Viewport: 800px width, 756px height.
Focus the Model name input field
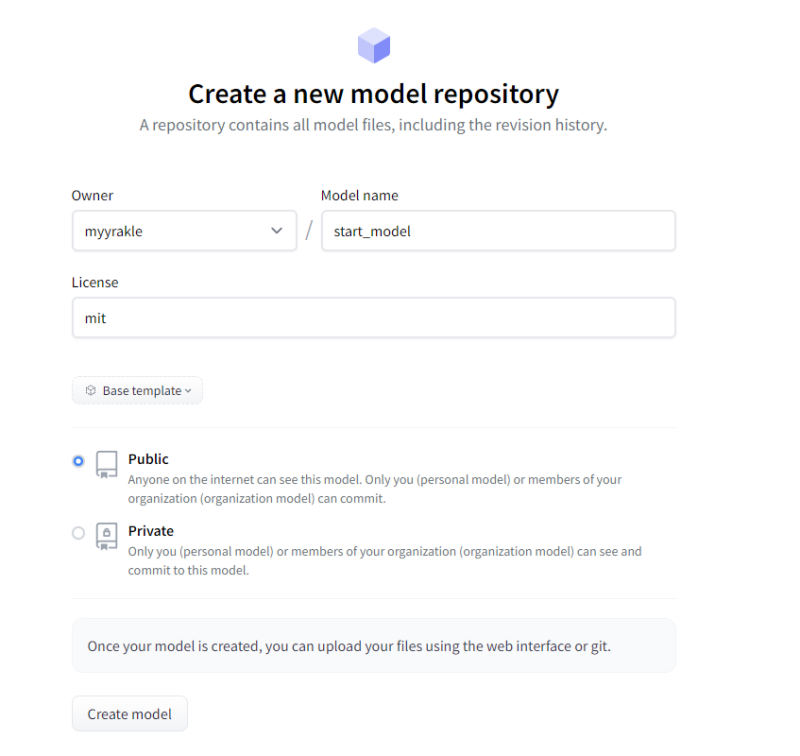point(498,231)
